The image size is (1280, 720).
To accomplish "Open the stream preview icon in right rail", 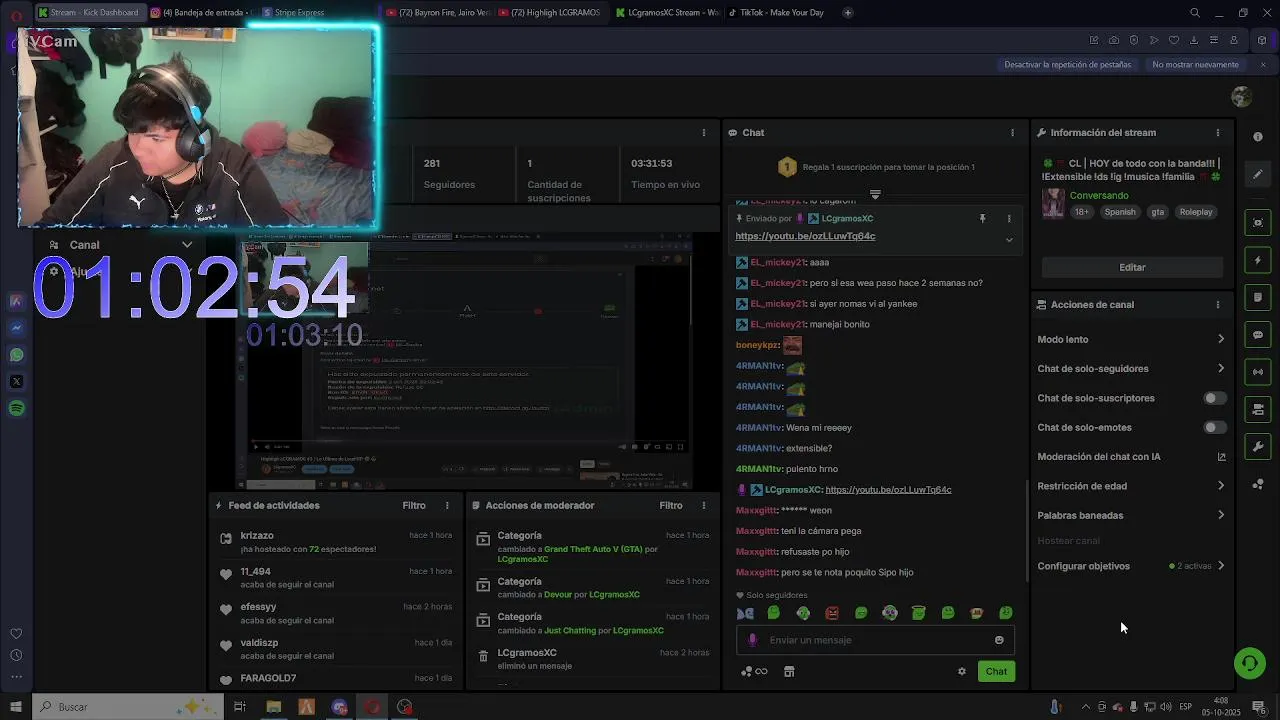I will 1258,222.
